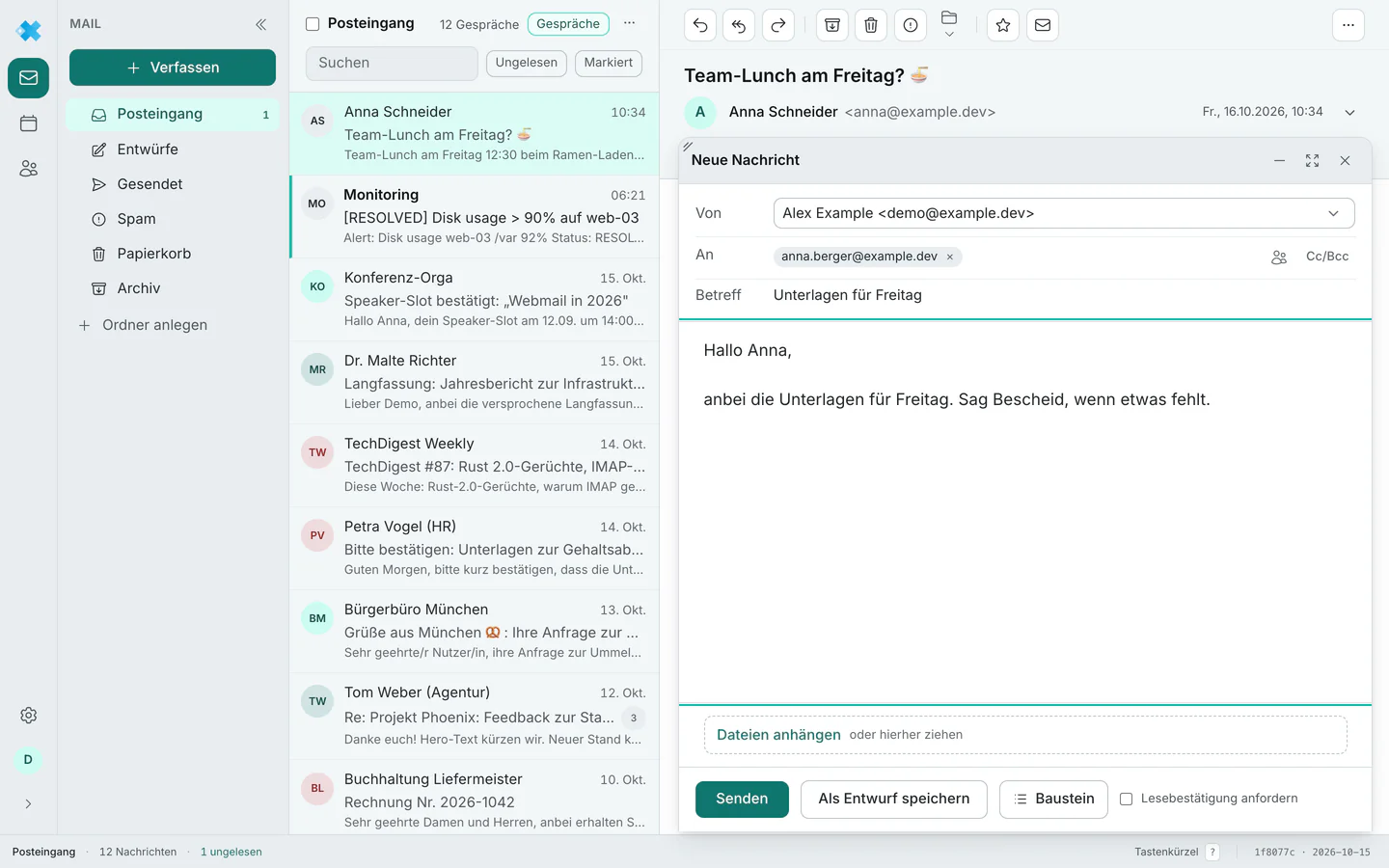Archive the open message using the toolbar icon
The width and height of the screenshot is (1389, 868).
832,25
